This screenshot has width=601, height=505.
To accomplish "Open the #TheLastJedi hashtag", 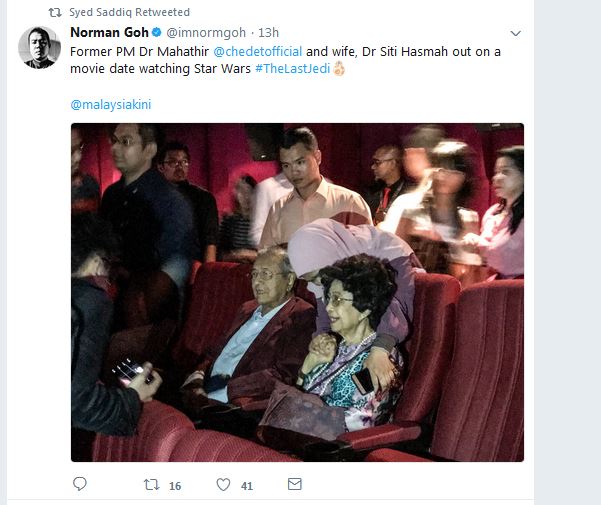I will 293,69.
